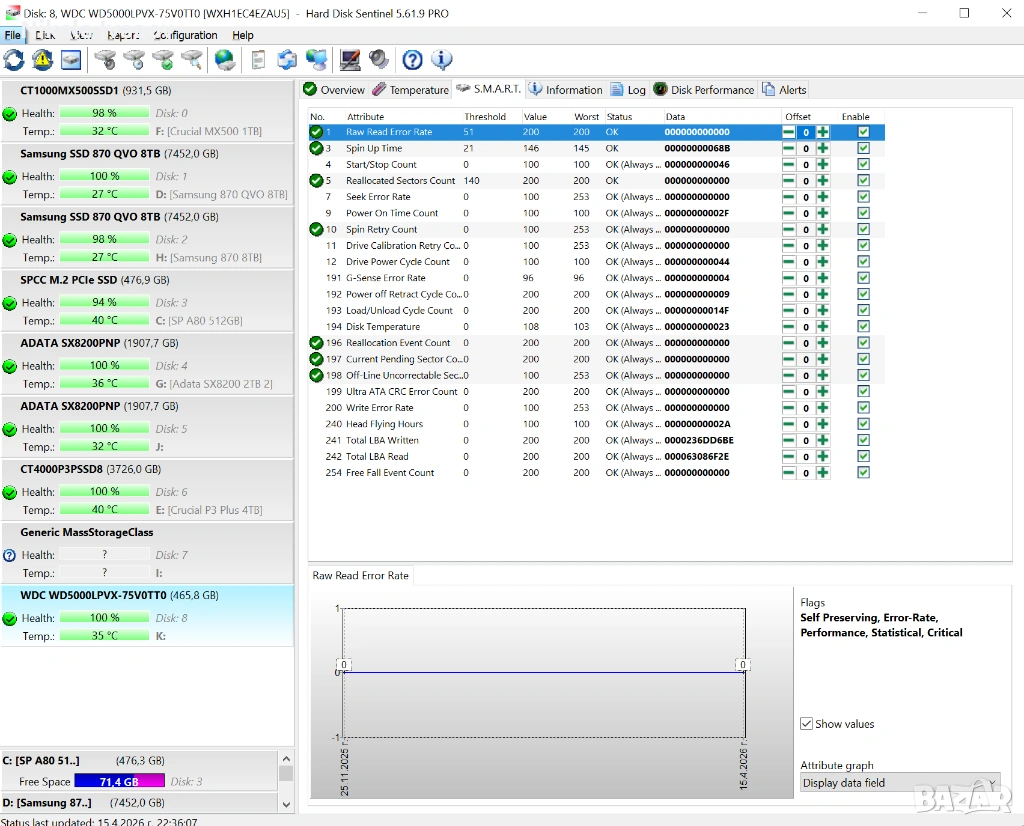Increase offset with plus for Spin Up Time

click(x=823, y=148)
